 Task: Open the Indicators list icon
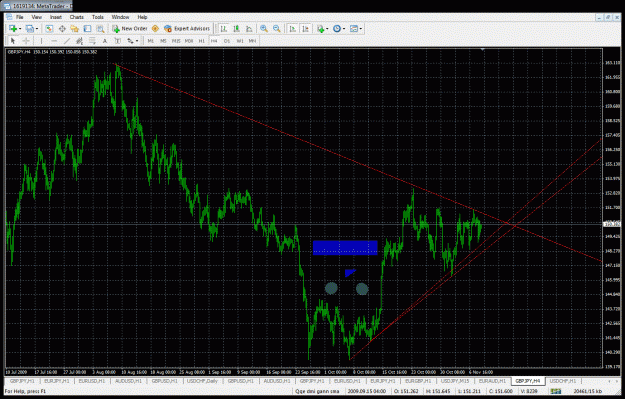pos(320,29)
